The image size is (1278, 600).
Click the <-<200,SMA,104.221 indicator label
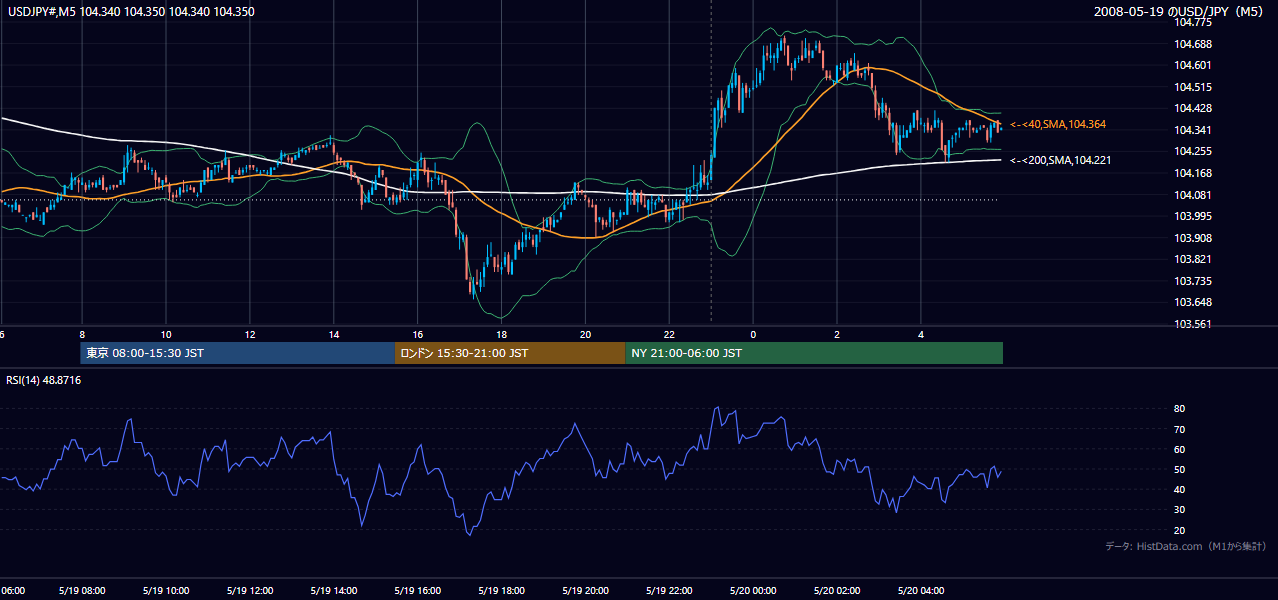tap(1060, 160)
